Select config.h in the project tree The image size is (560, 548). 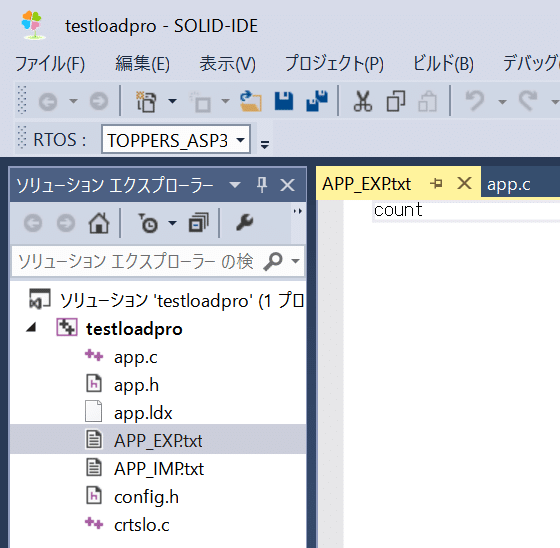[x=146, y=497]
